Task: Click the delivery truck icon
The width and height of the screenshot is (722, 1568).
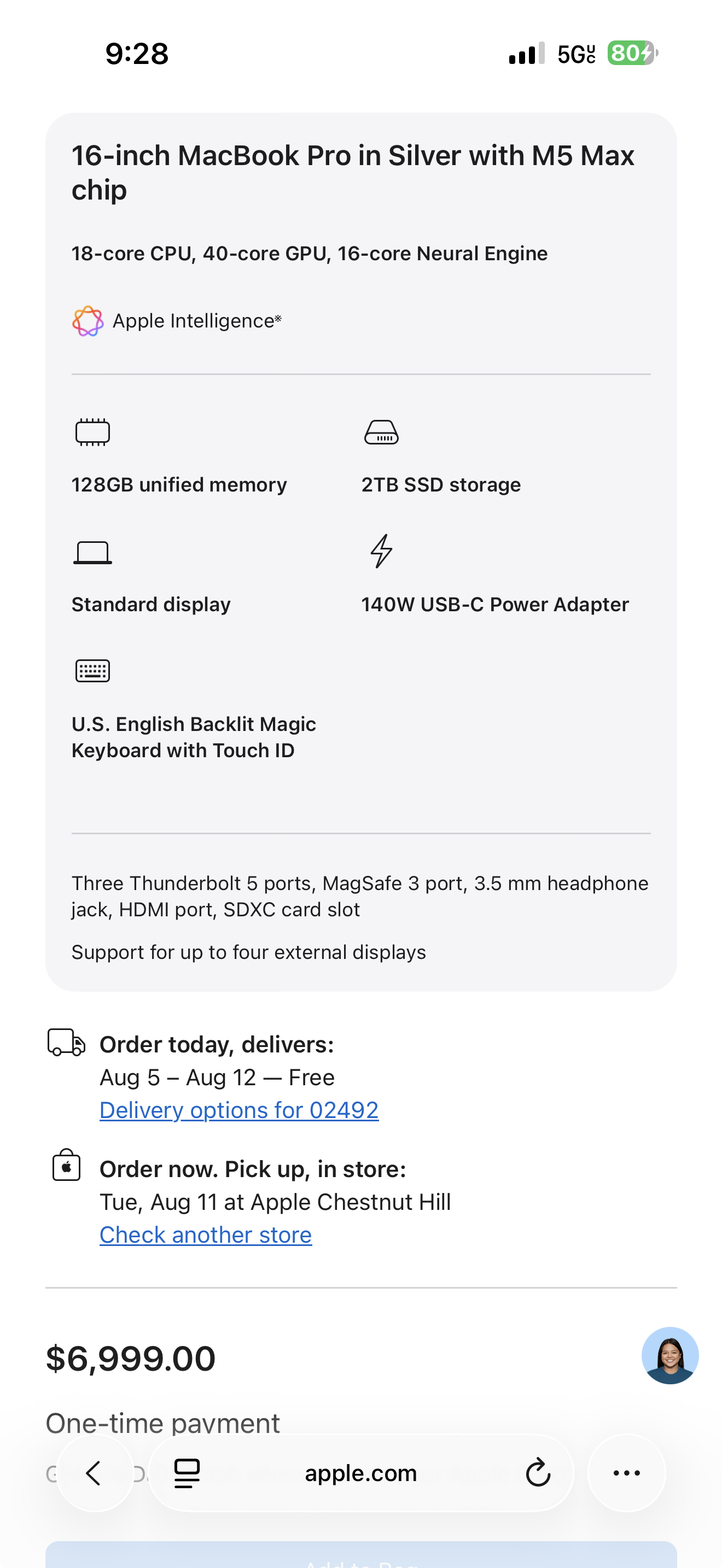Action: click(66, 1042)
